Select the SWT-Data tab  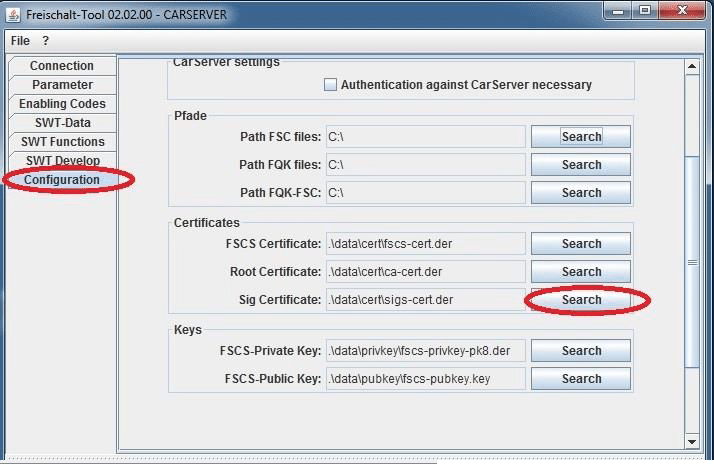click(62, 123)
